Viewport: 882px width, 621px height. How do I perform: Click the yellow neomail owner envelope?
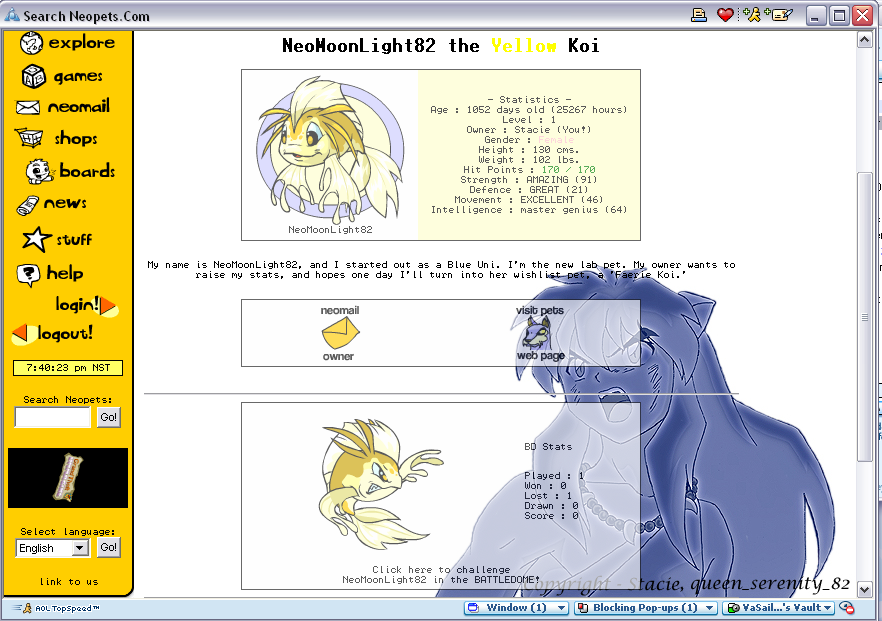340,332
